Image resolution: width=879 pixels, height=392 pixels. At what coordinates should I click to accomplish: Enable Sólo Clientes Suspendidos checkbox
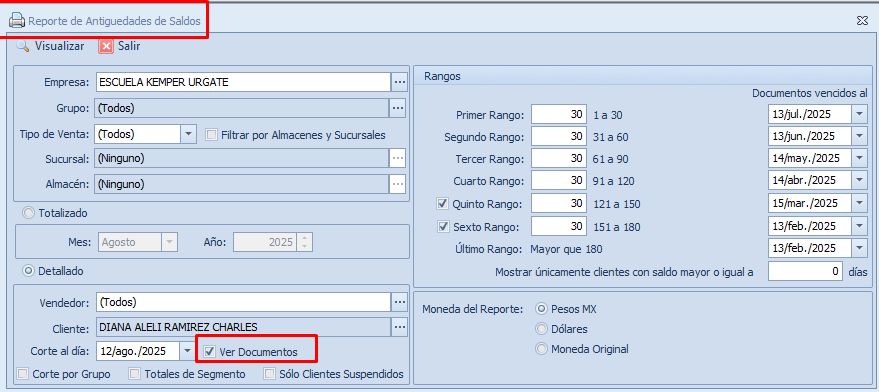pos(270,373)
